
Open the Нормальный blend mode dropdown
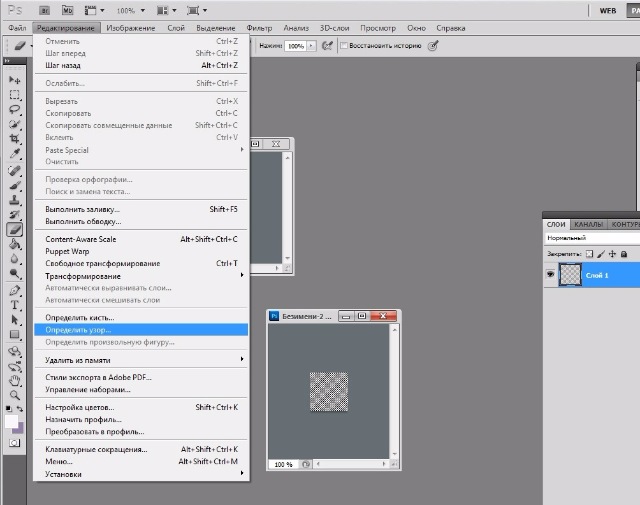click(x=590, y=239)
